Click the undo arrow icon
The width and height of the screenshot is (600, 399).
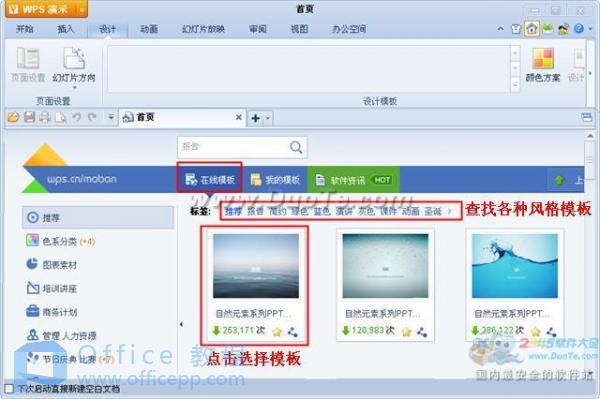pos(77,117)
